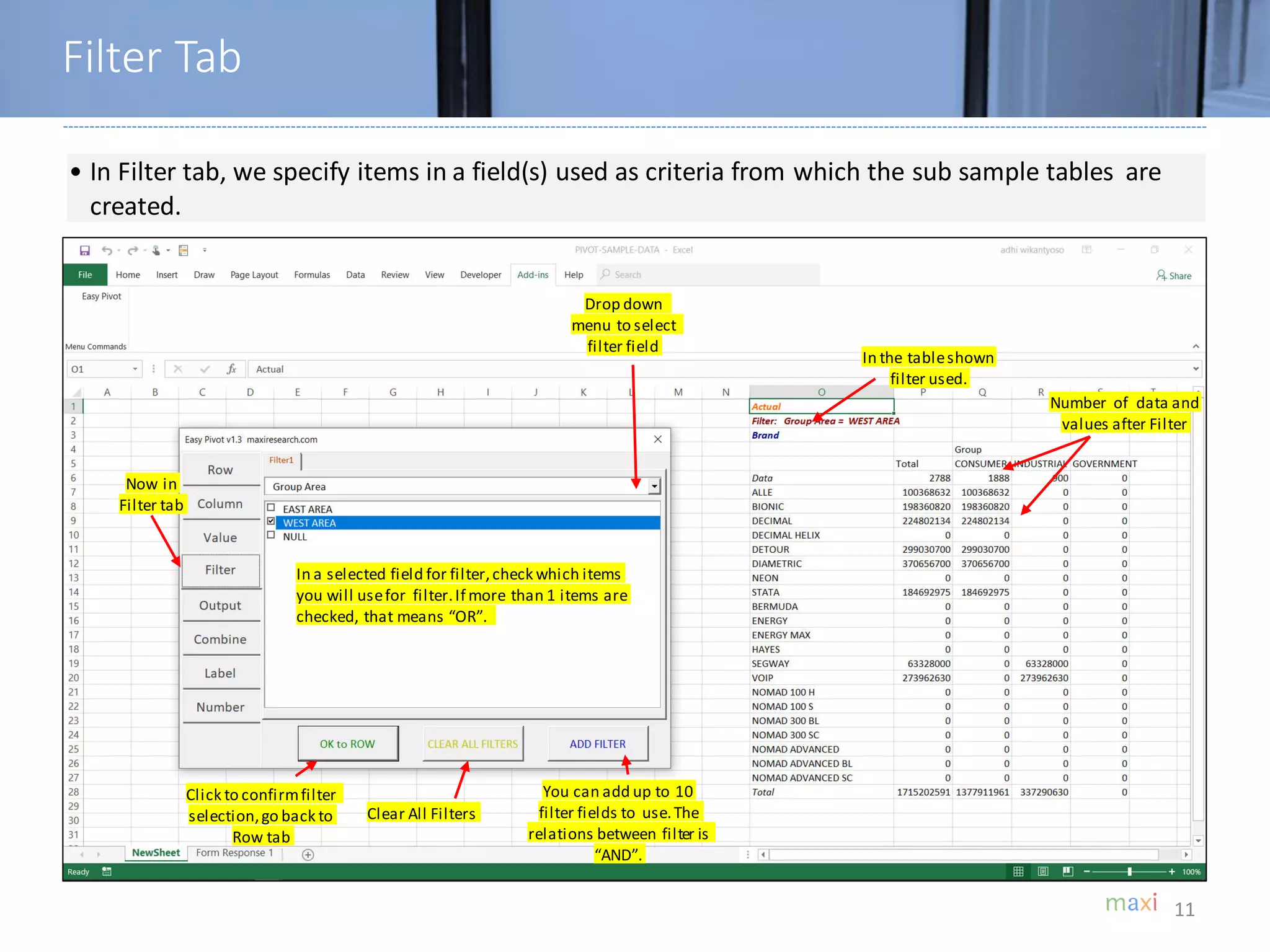Select the Filter1 tab
The height and width of the screenshot is (952, 1270).
pos(282,460)
